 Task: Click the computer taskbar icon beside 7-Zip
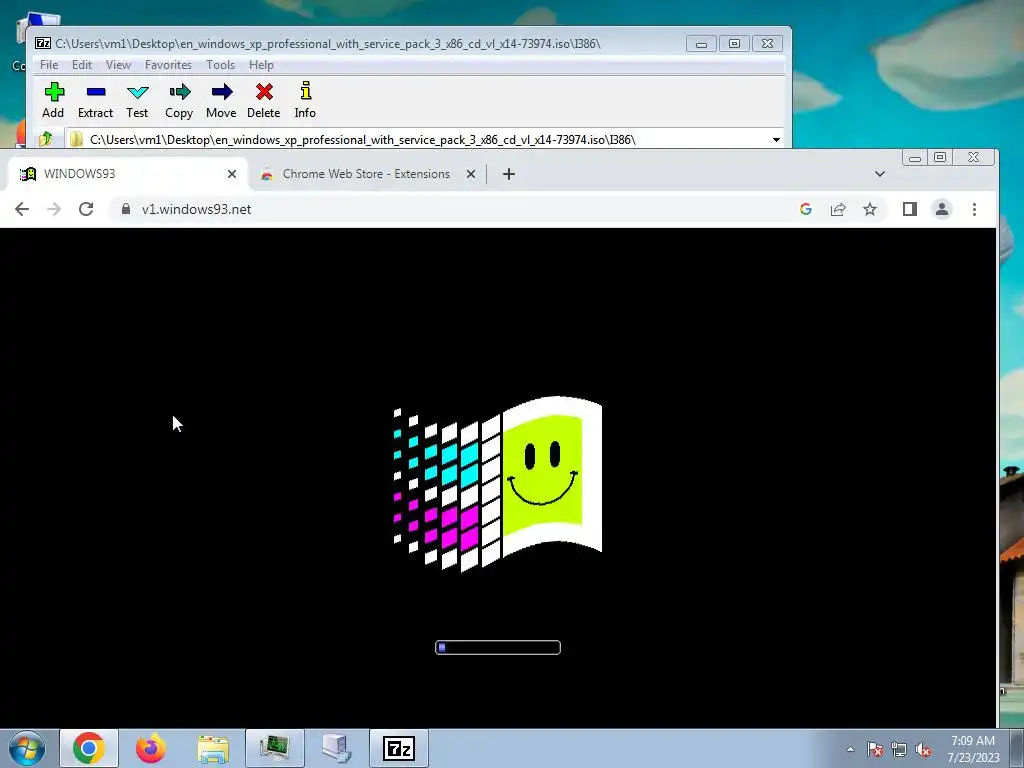[x=337, y=748]
